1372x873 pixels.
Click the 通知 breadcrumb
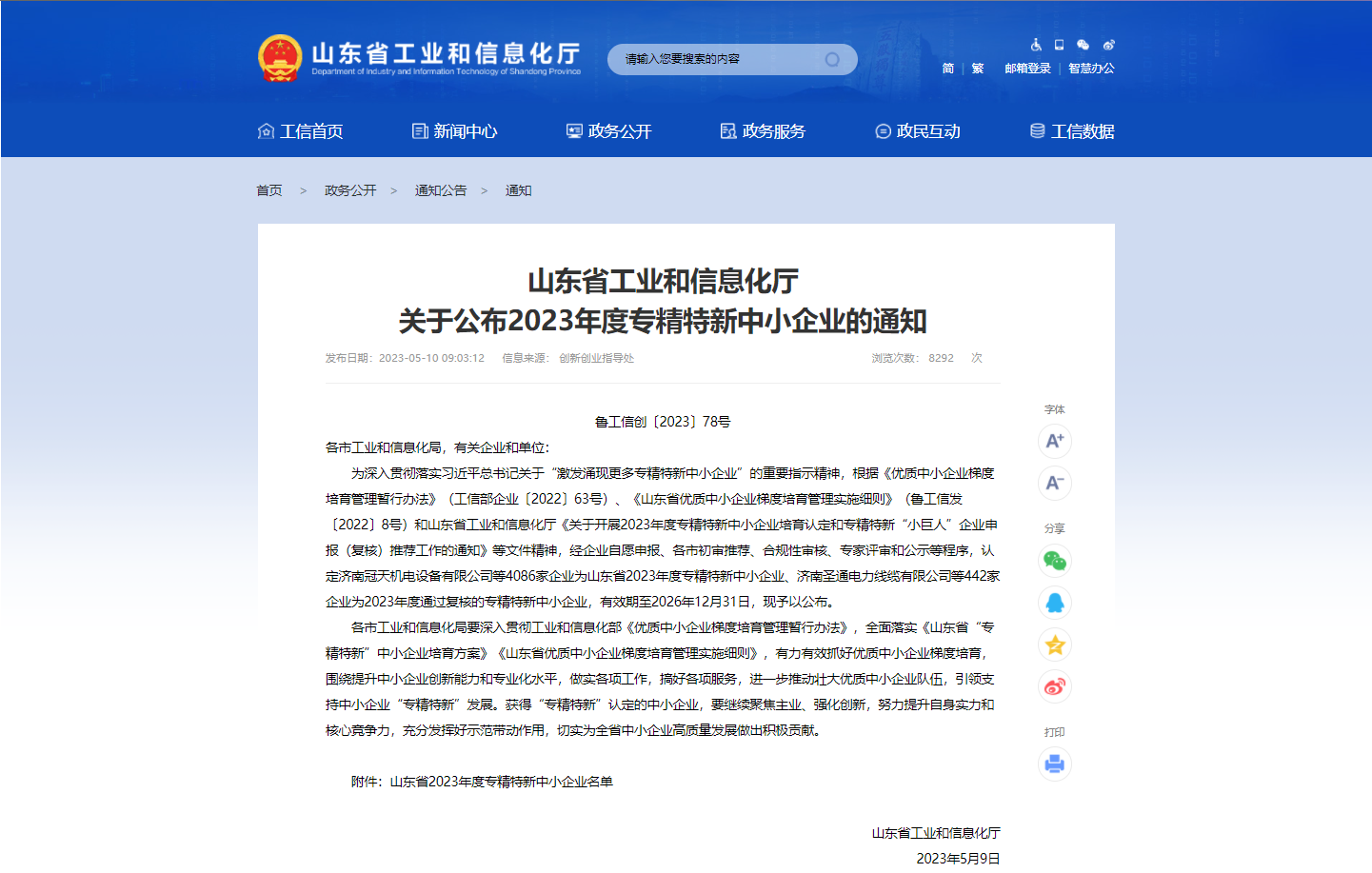518,190
